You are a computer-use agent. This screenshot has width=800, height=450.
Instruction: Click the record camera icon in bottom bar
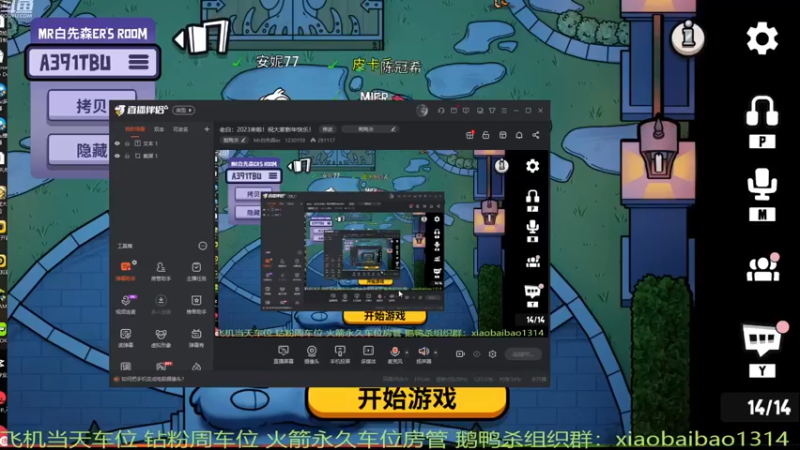pyautogui.click(x=460, y=354)
